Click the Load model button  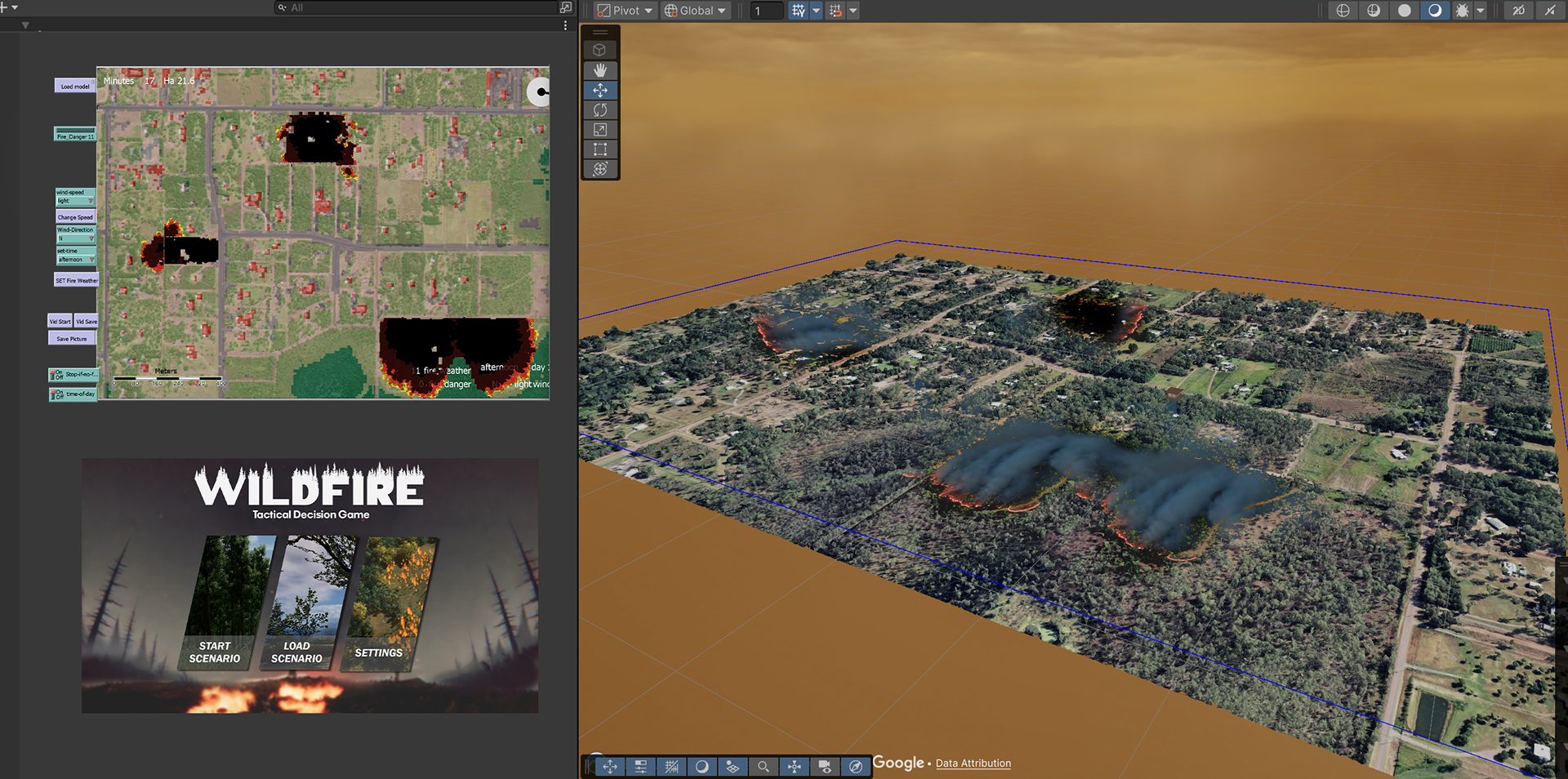tap(75, 86)
